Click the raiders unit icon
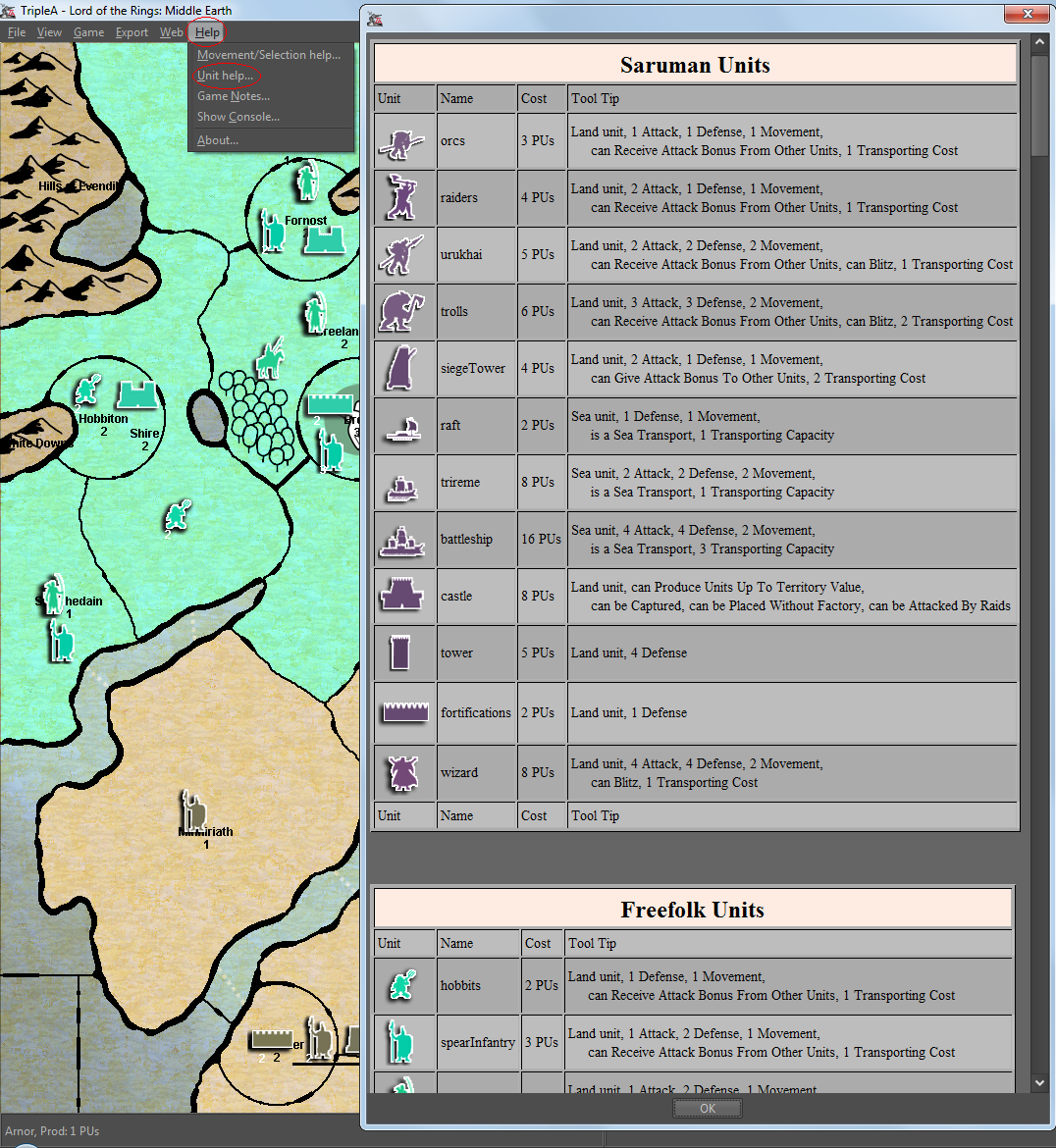This screenshot has height=1148, width=1056. [x=401, y=197]
